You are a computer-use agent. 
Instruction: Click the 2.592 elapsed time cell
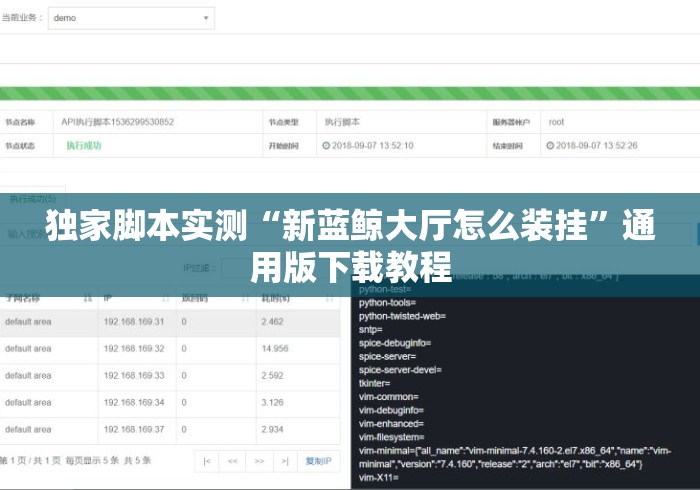[x=272, y=376]
